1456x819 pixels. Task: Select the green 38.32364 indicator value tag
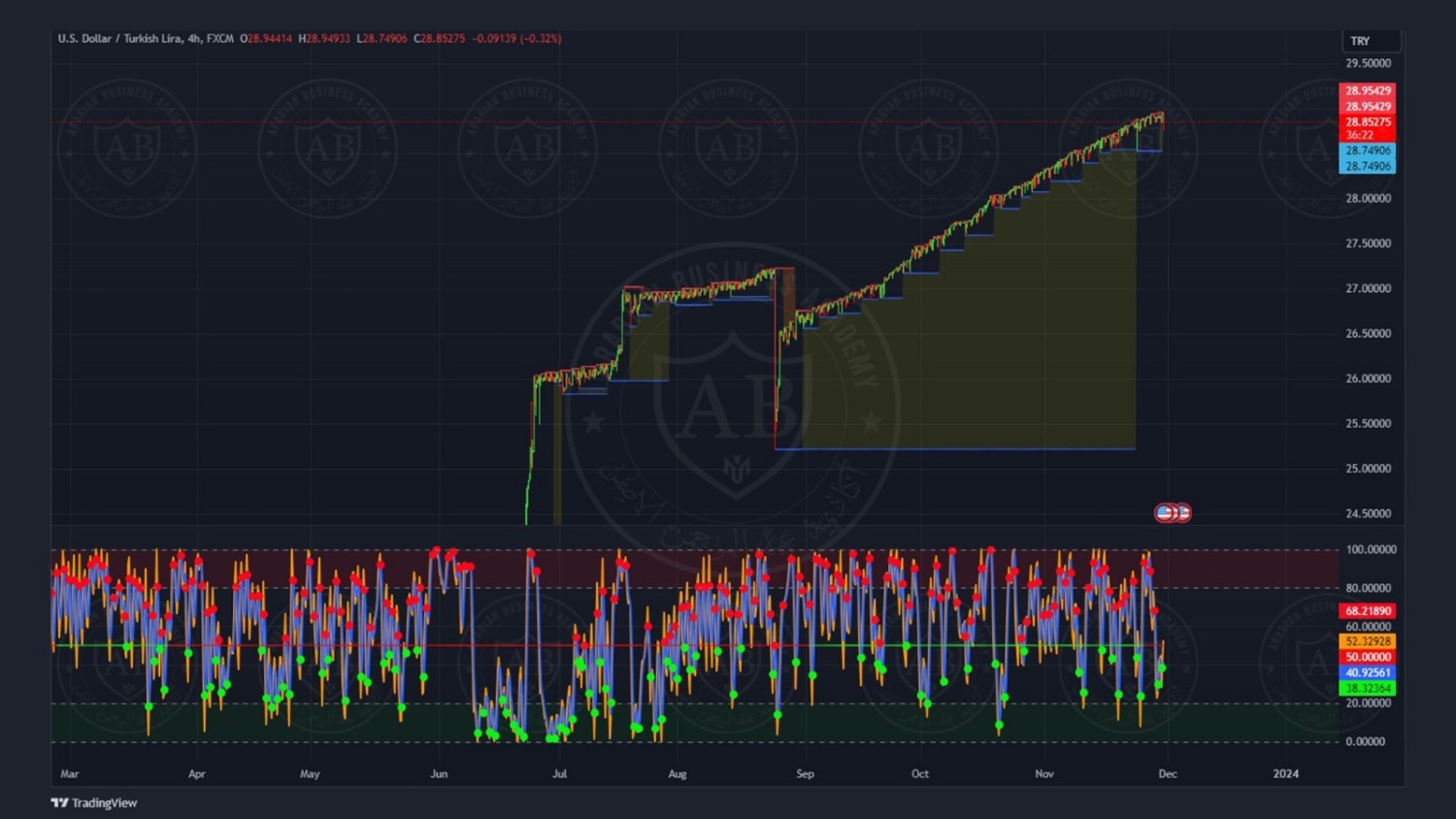click(x=1367, y=688)
